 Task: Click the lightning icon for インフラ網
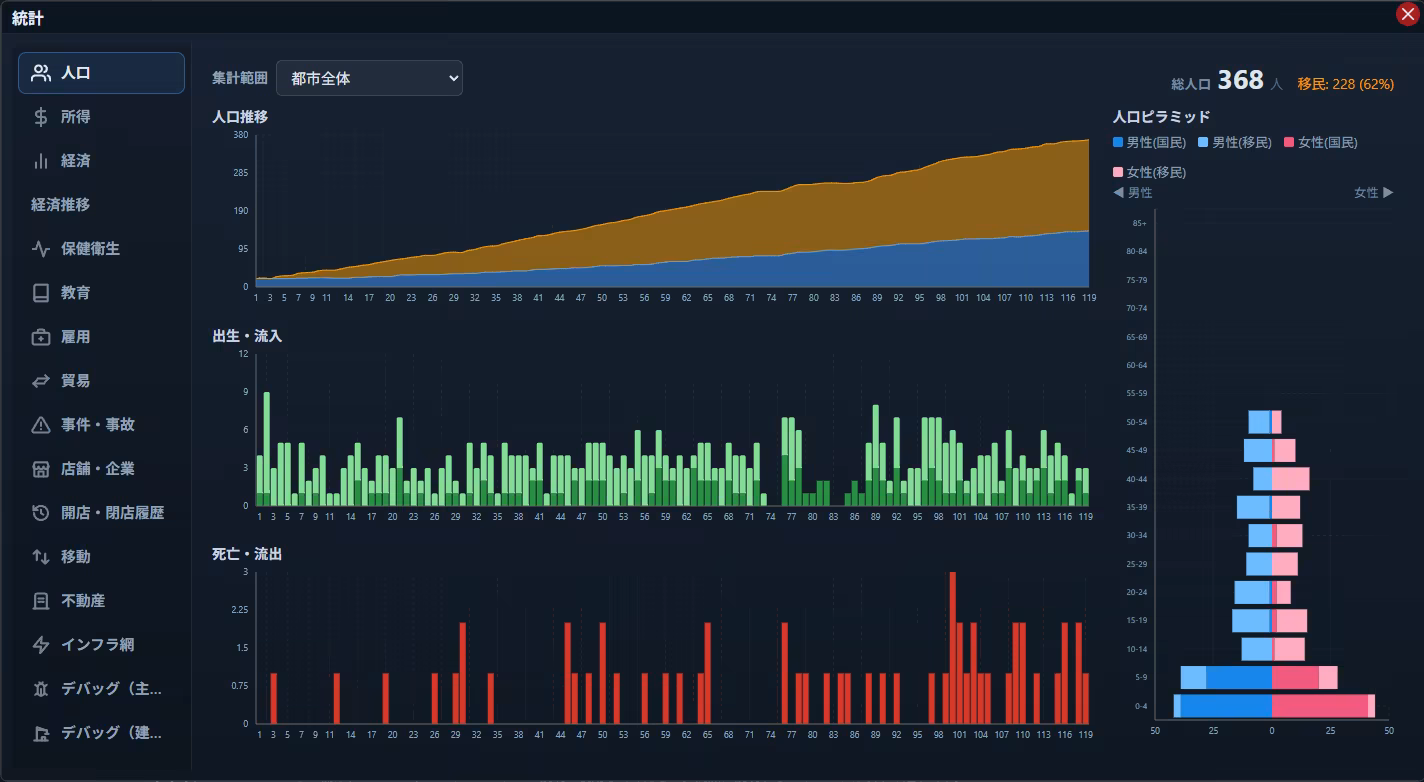click(41, 645)
